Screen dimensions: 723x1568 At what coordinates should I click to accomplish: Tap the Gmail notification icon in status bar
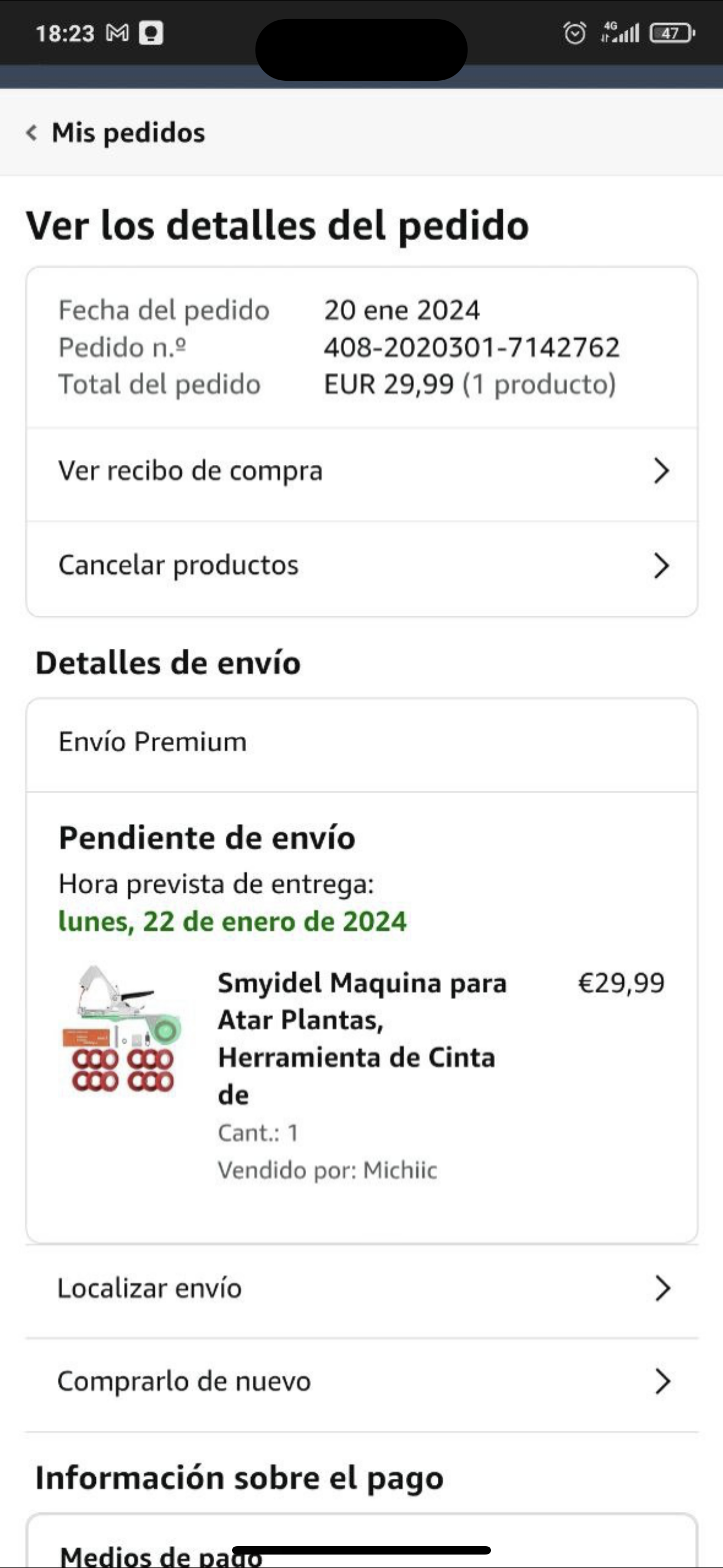pyautogui.click(x=118, y=33)
